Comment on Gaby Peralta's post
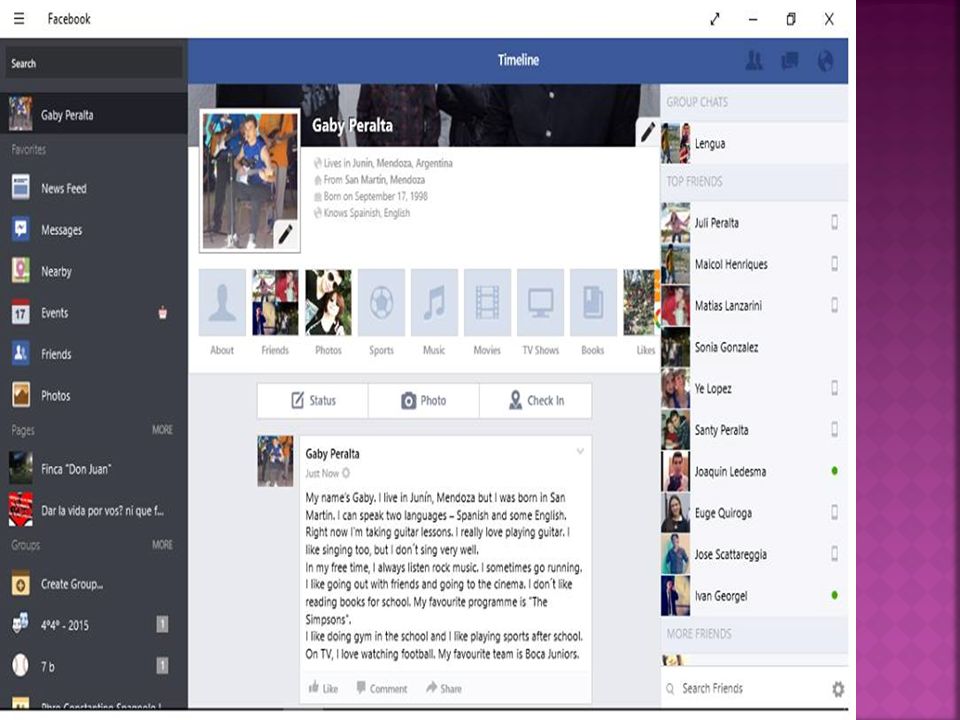The image size is (960, 720). click(x=381, y=688)
